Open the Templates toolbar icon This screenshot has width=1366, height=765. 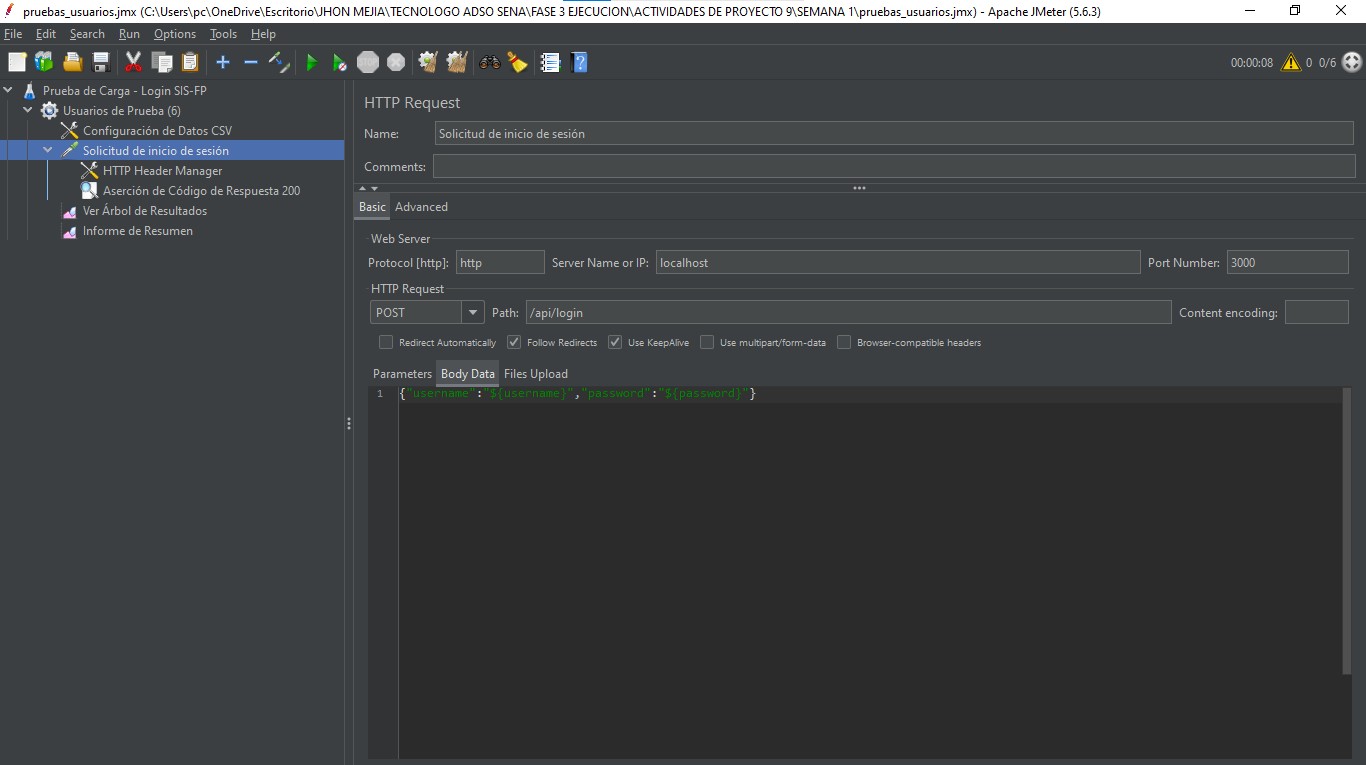coord(44,62)
